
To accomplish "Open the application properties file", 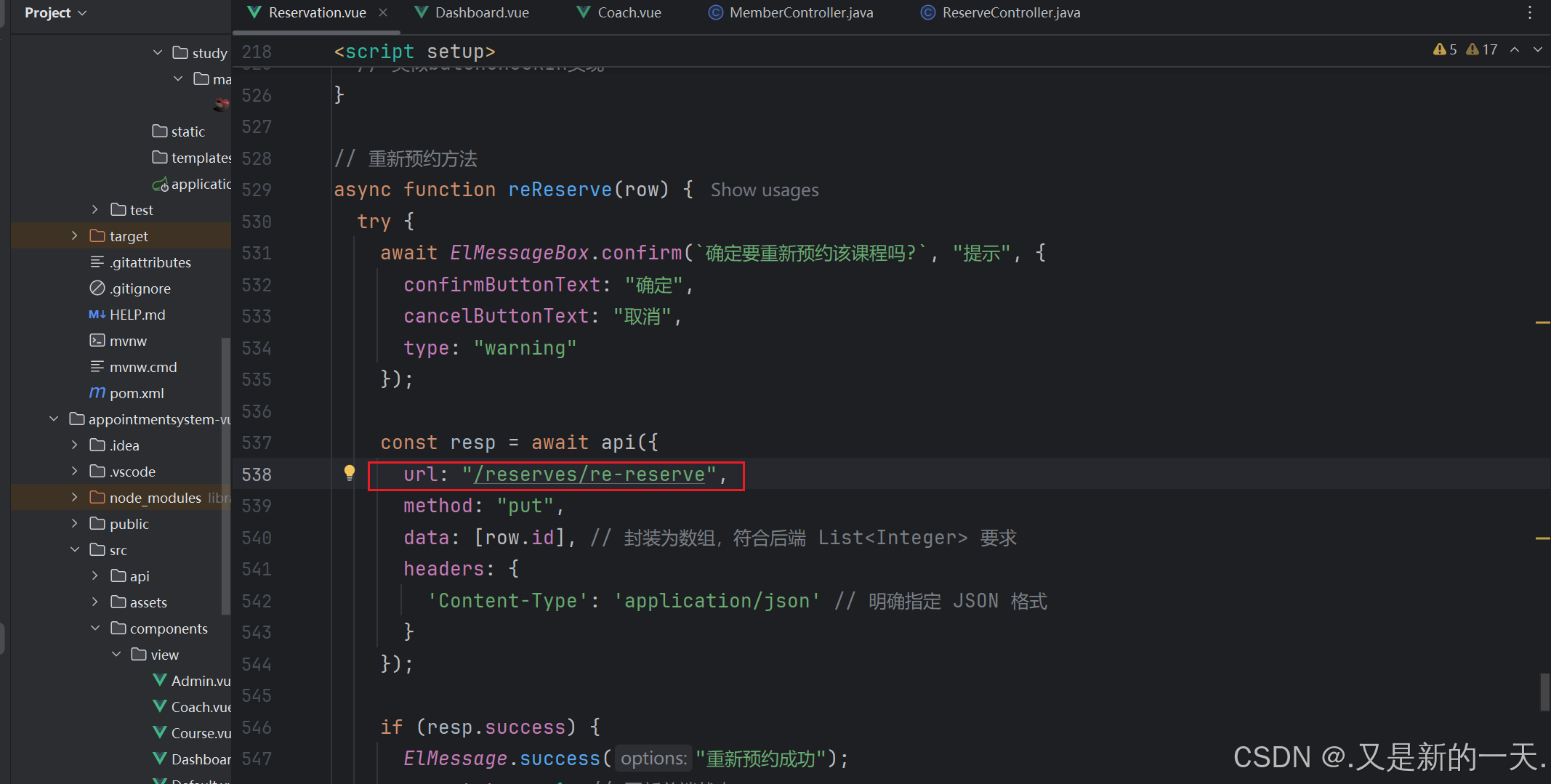I will click(192, 184).
